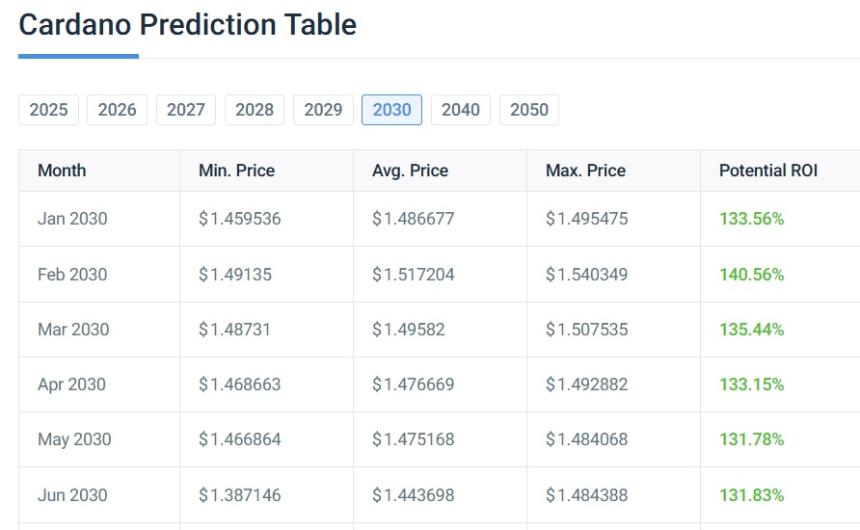Open the 2050 prediction tab
The width and height of the screenshot is (860, 530).
point(529,110)
